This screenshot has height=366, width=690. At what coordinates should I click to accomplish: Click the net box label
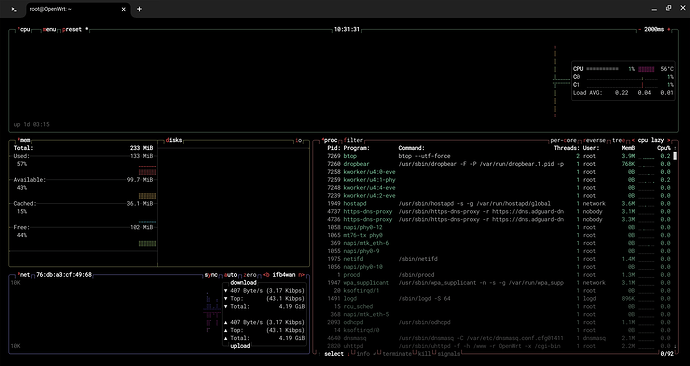pyautogui.click(x=25, y=275)
